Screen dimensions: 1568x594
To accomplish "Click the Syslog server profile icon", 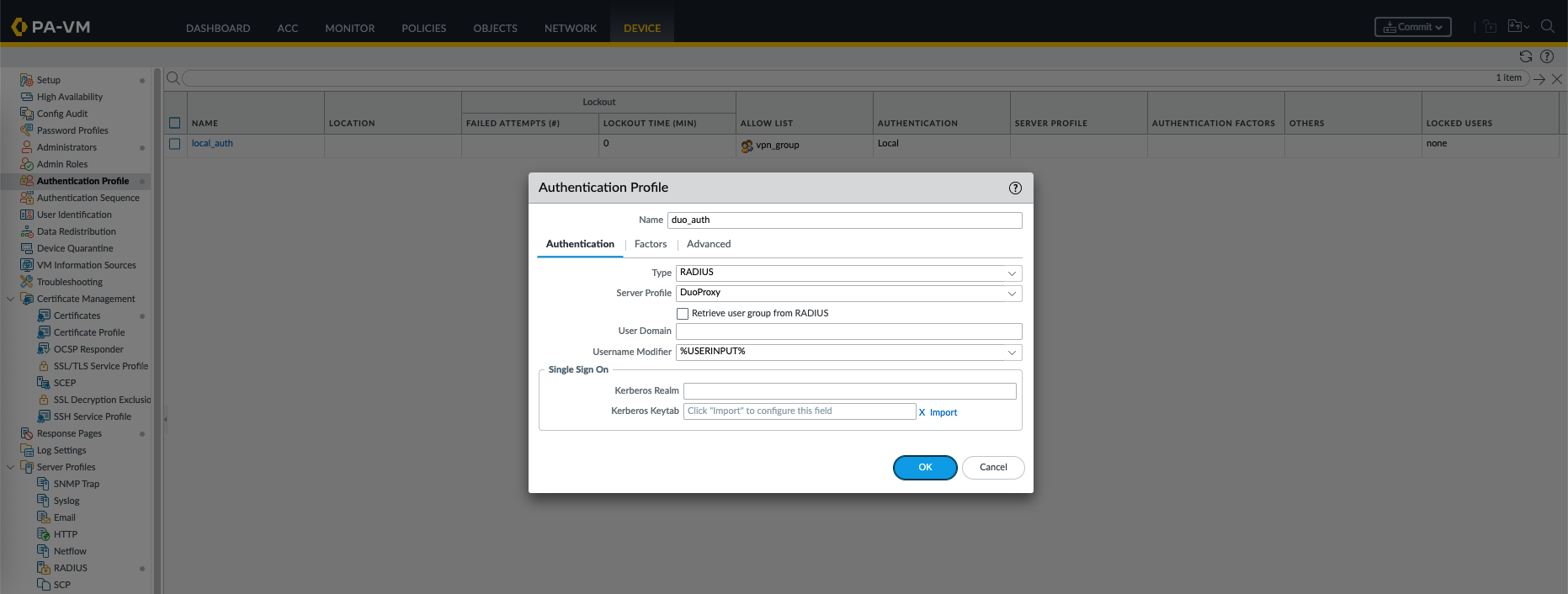I will point(44,501).
